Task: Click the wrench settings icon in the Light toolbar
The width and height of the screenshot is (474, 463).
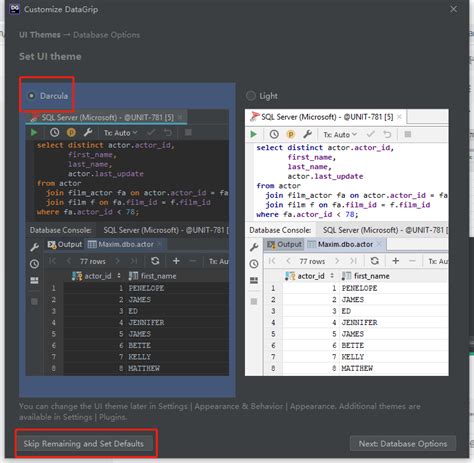Action: tap(307, 134)
